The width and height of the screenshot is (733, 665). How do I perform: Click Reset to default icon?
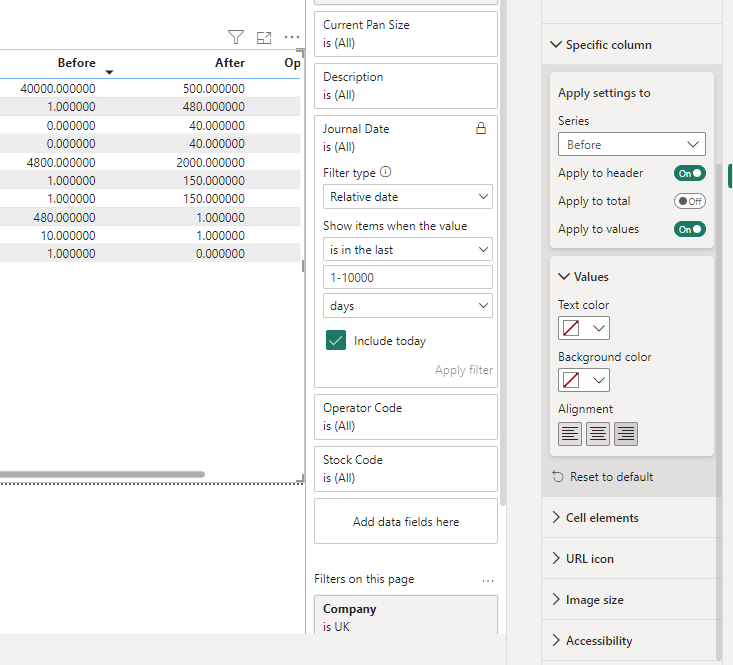(x=558, y=477)
